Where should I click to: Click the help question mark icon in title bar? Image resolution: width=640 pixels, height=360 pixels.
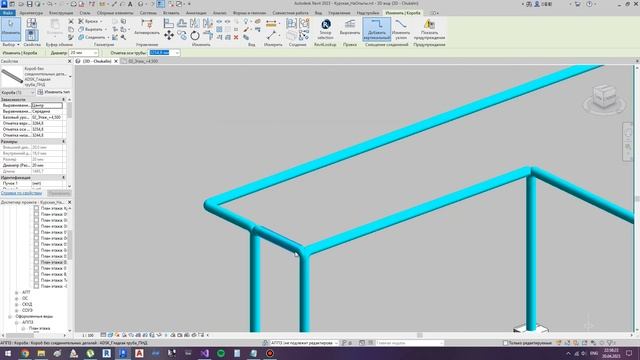click(589, 4)
